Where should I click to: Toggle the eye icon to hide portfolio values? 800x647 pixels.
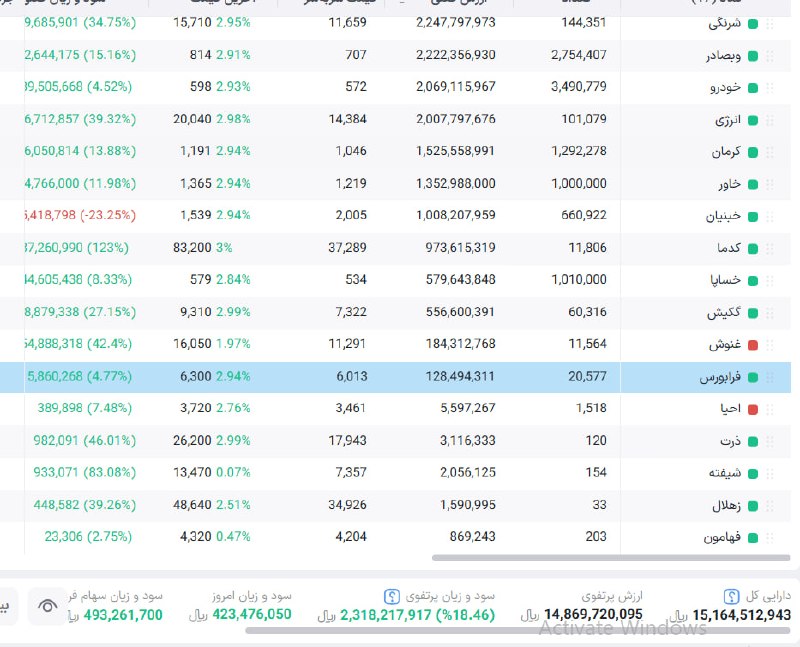[x=47, y=606]
